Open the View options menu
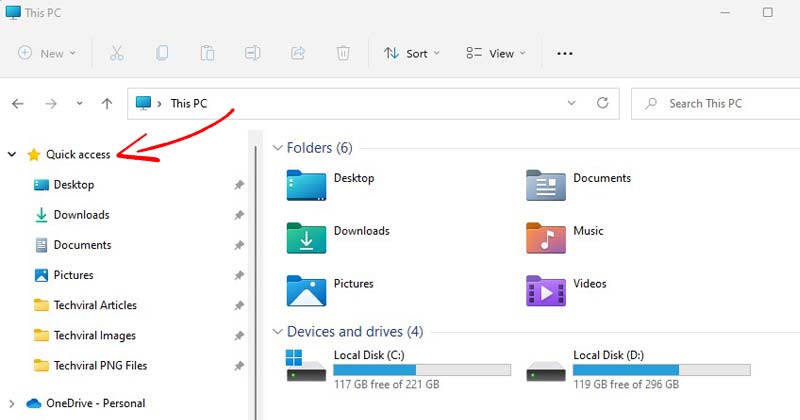 tap(495, 53)
